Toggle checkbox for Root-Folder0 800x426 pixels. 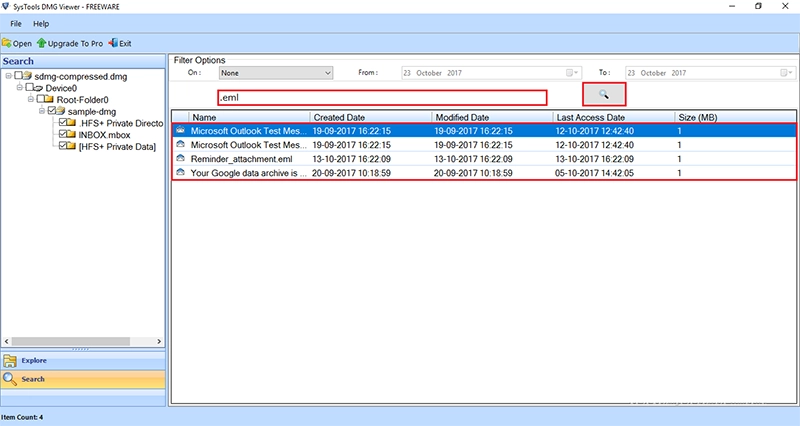(x=40, y=99)
